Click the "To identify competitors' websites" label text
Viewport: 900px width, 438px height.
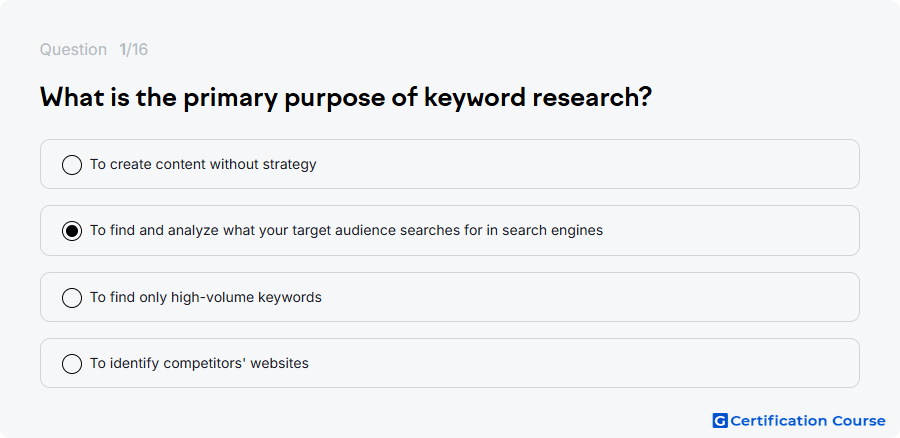[199, 363]
